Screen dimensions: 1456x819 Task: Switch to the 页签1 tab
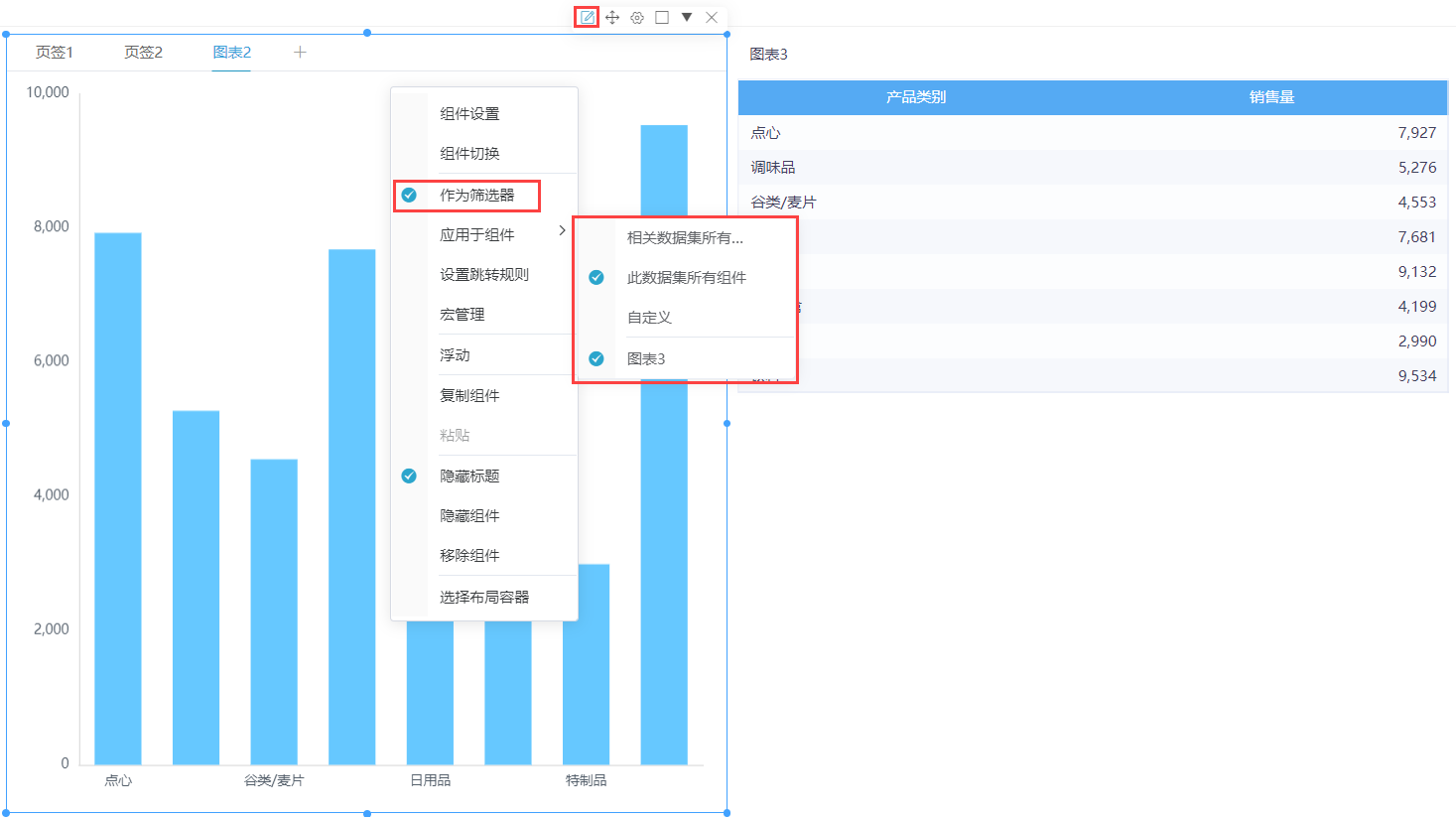(55, 53)
